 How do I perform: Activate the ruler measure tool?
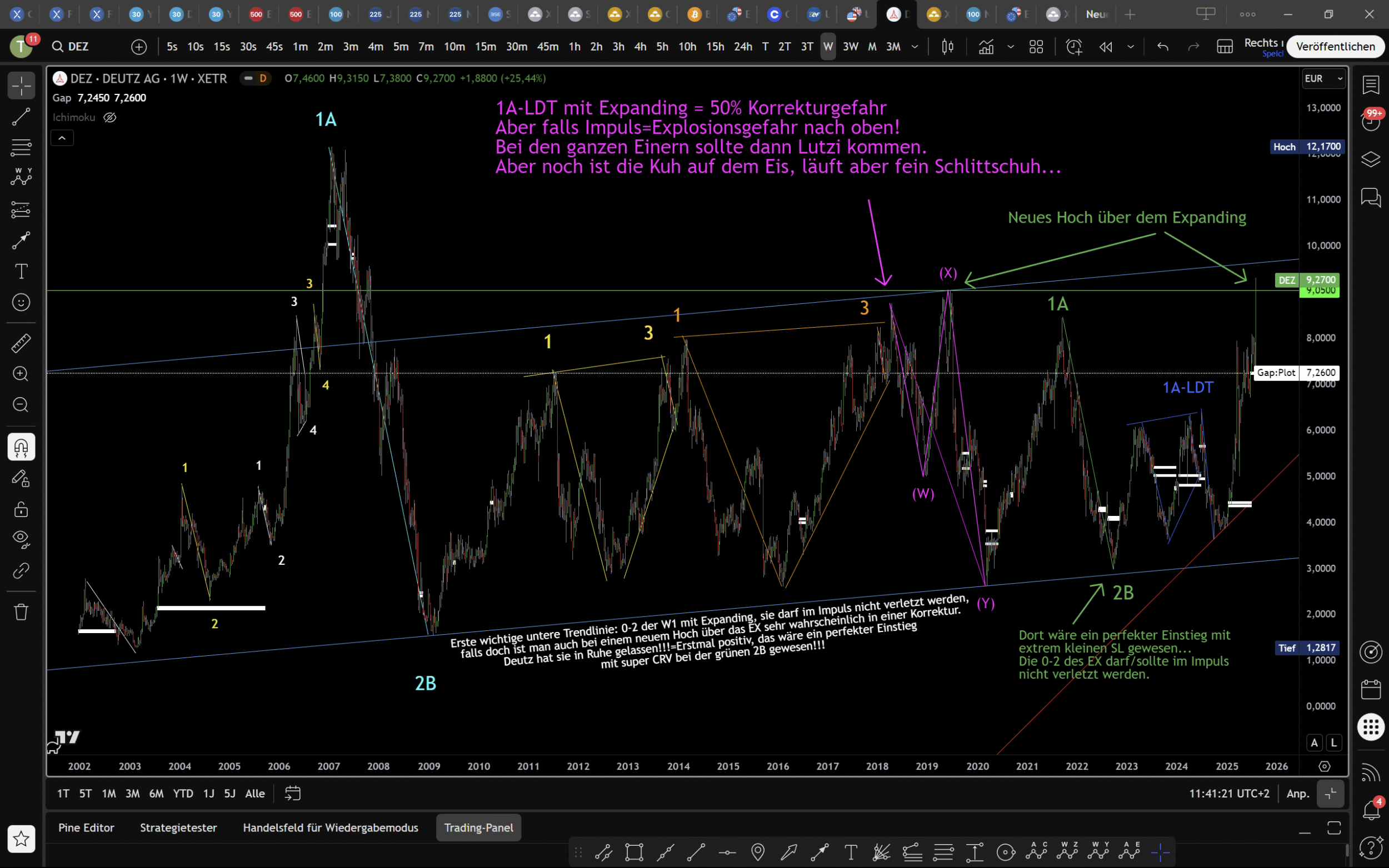(x=21, y=343)
